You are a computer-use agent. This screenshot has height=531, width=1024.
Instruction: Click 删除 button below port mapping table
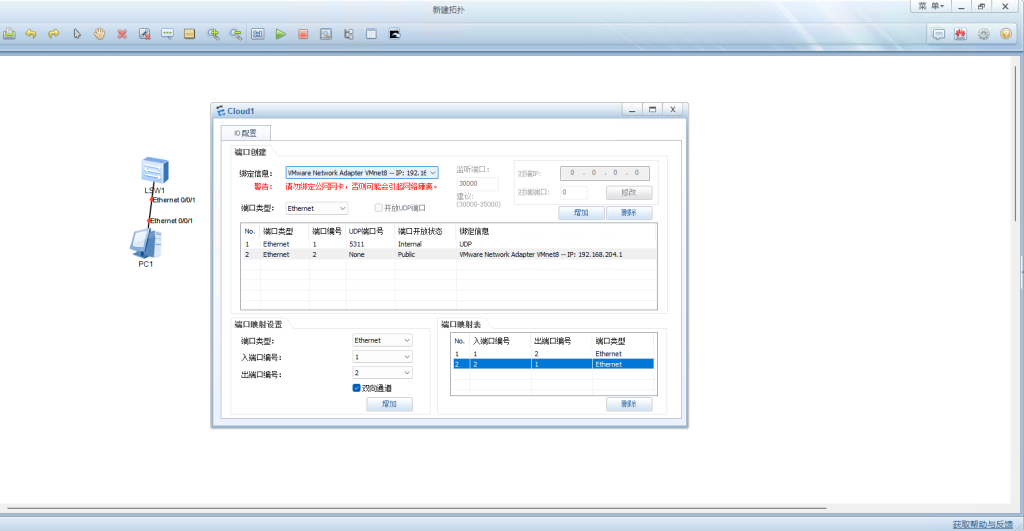coord(628,404)
